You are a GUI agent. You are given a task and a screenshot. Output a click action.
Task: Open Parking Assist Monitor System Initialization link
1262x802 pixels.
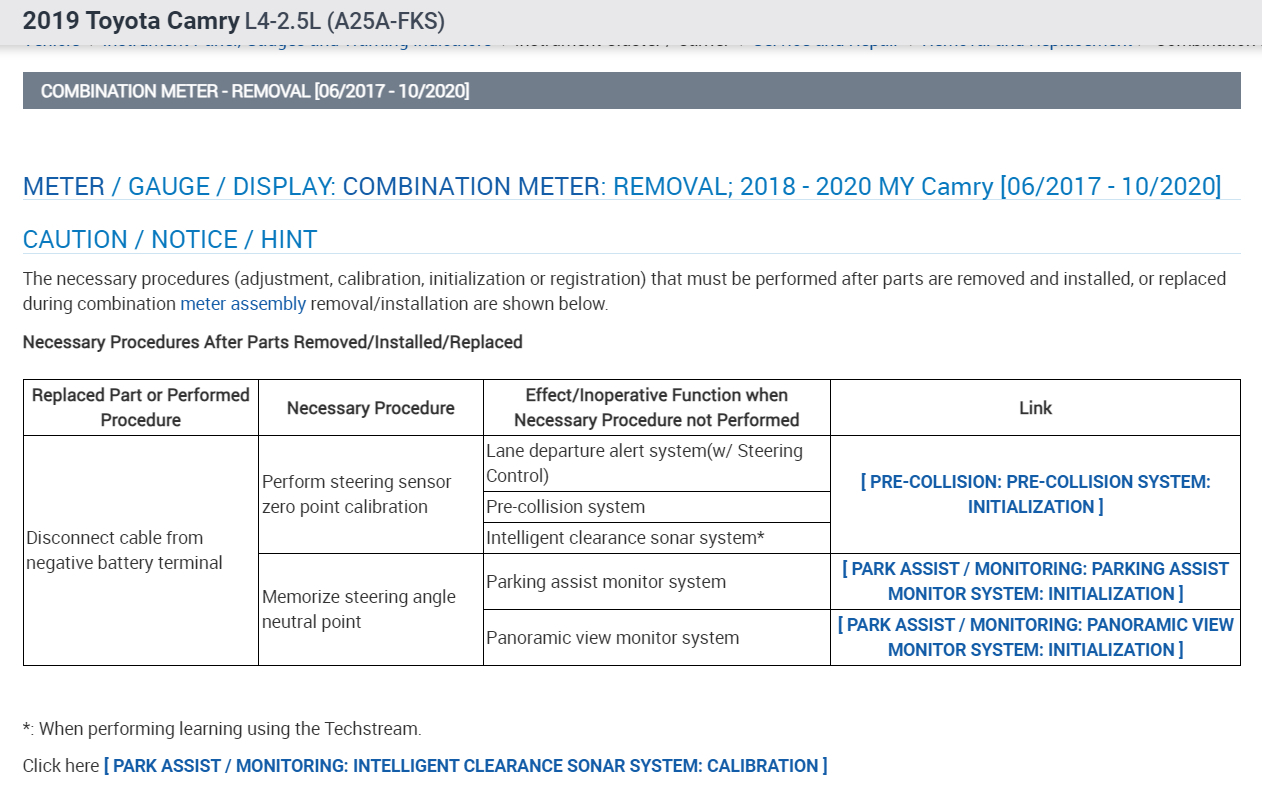click(1035, 581)
